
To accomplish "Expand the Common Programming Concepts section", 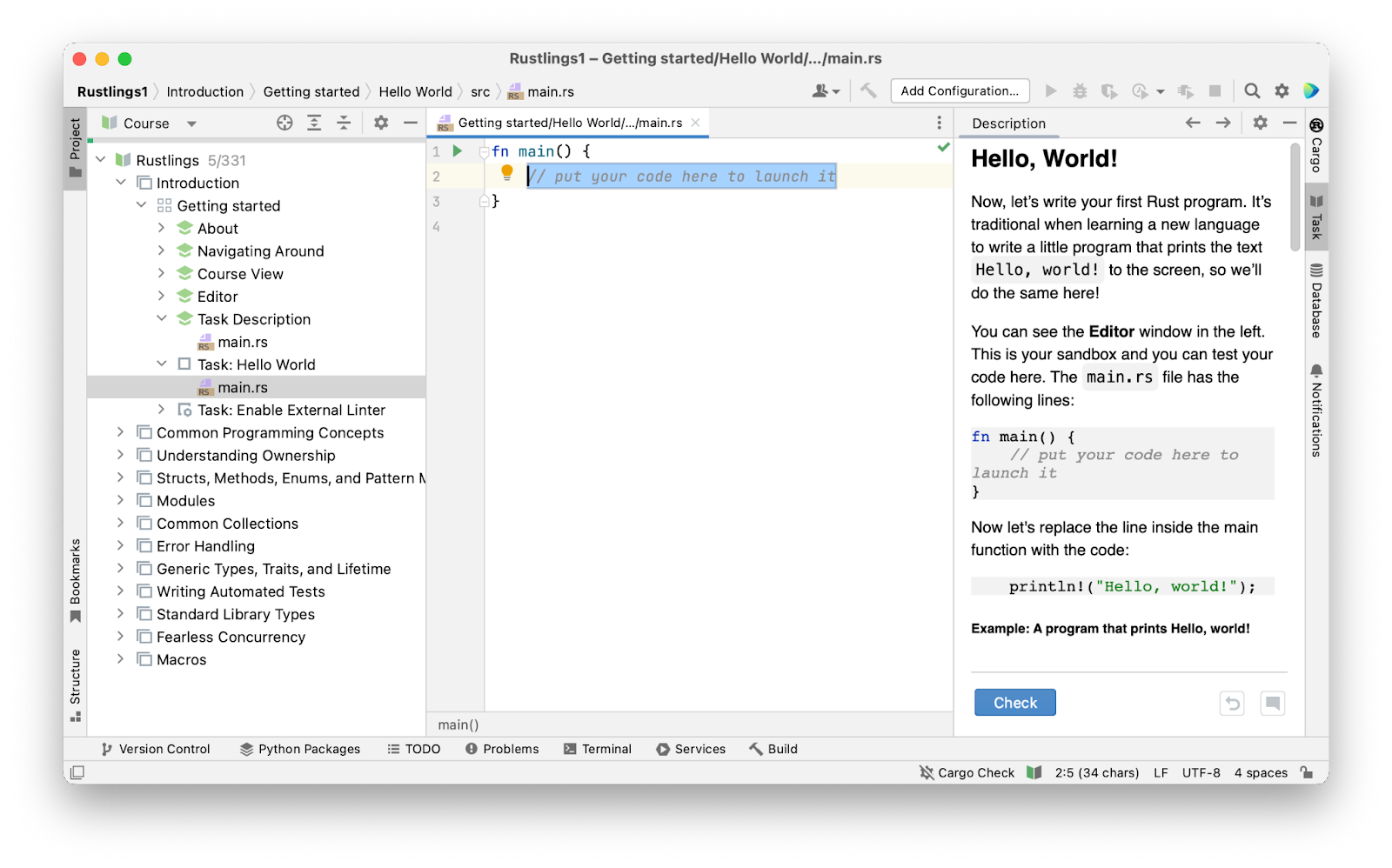I will coord(121,432).
